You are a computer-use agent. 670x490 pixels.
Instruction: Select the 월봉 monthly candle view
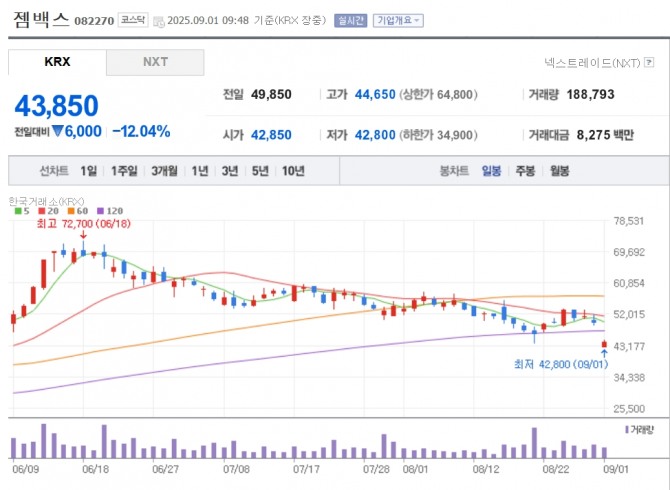click(x=558, y=171)
